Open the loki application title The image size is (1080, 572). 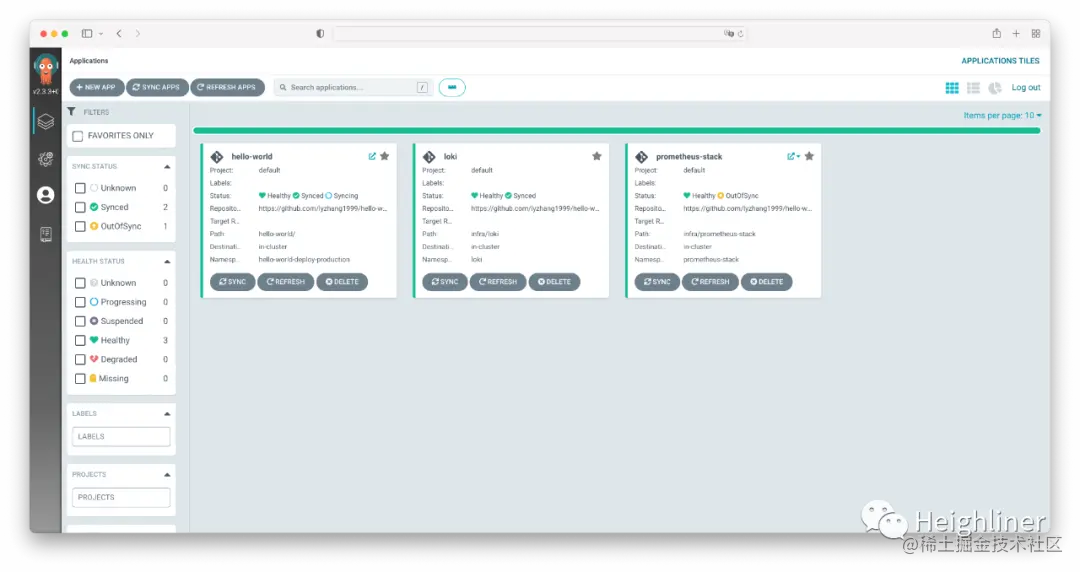(x=450, y=157)
